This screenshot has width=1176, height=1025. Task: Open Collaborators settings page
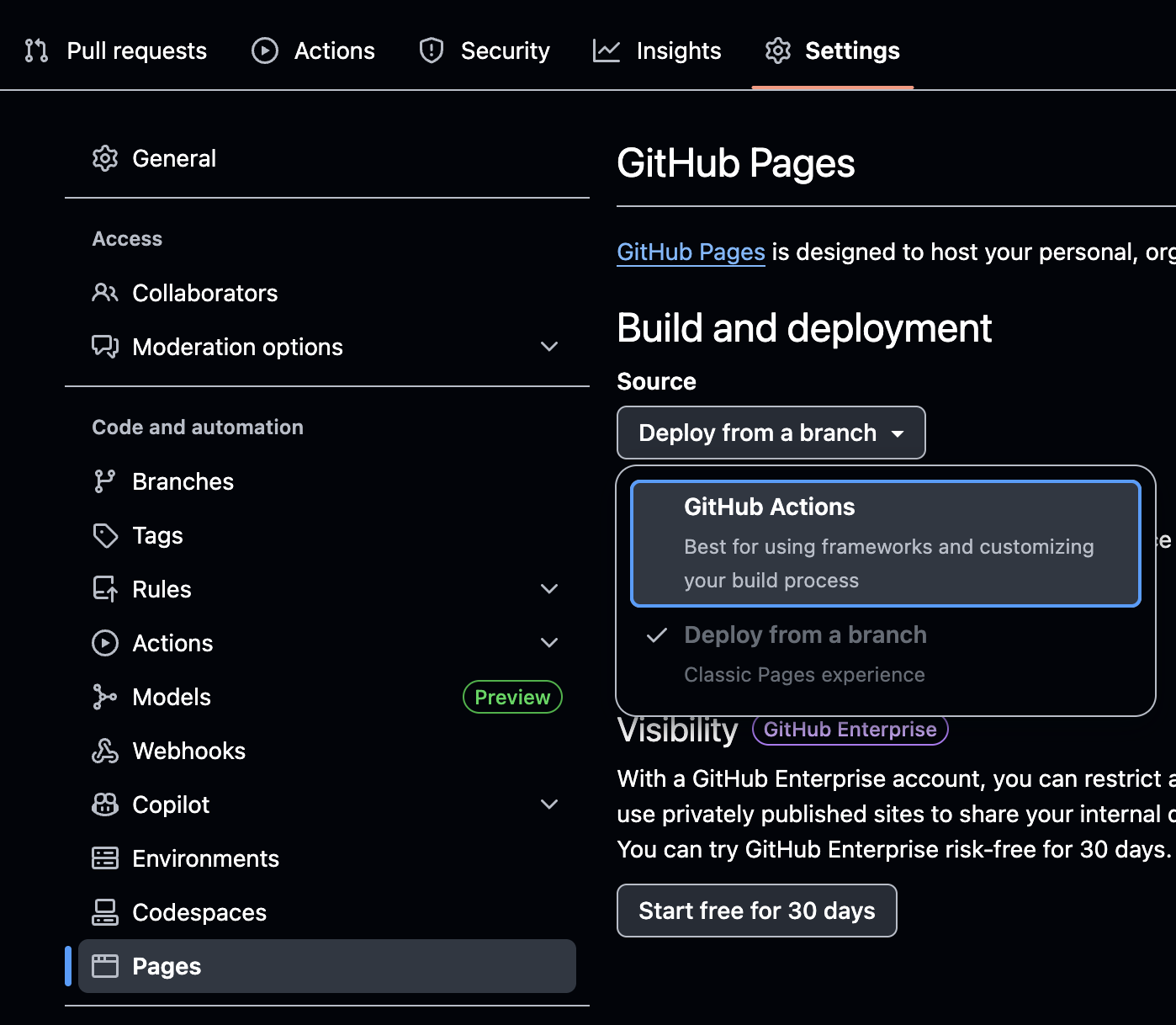tap(327, 293)
